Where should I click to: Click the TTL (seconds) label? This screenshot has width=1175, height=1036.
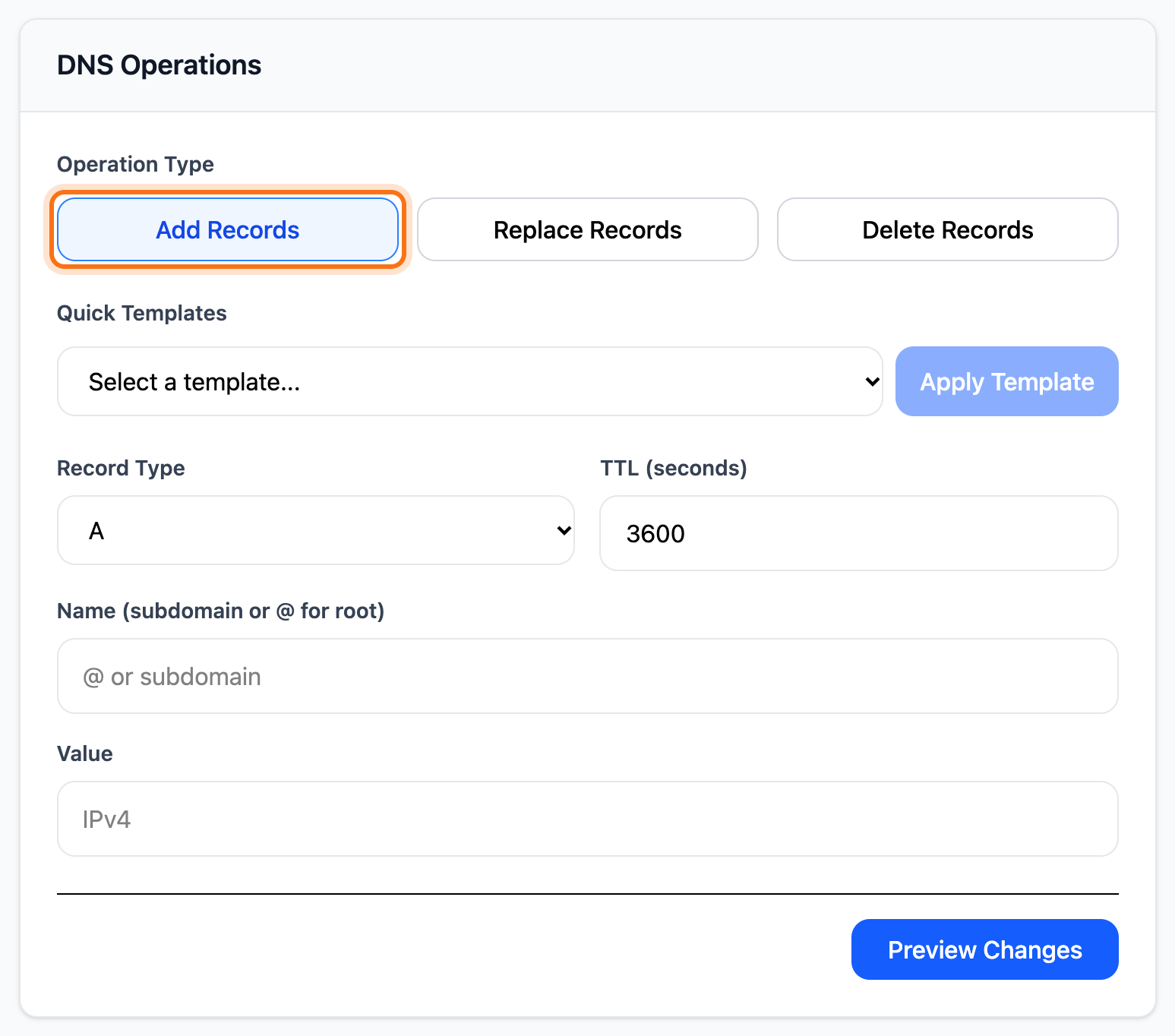(674, 468)
